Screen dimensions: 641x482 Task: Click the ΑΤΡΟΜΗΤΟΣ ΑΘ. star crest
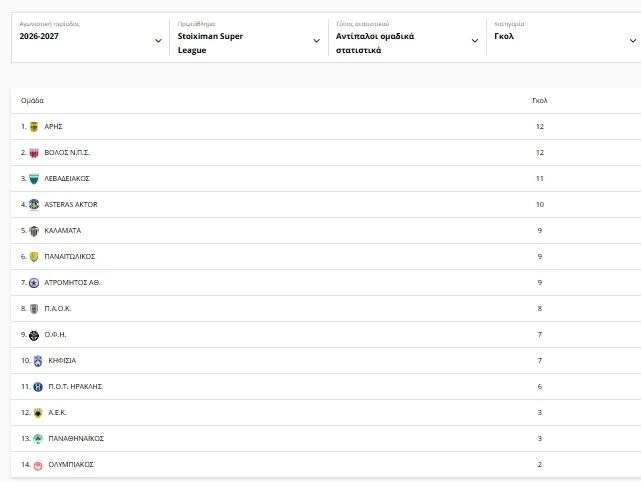point(34,283)
